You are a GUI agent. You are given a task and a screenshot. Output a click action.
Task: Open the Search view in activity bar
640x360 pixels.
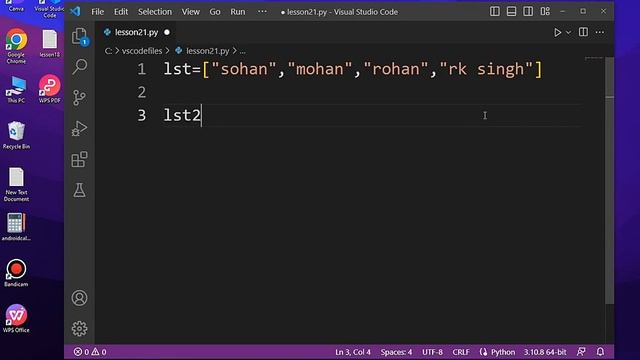click(x=80, y=67)
